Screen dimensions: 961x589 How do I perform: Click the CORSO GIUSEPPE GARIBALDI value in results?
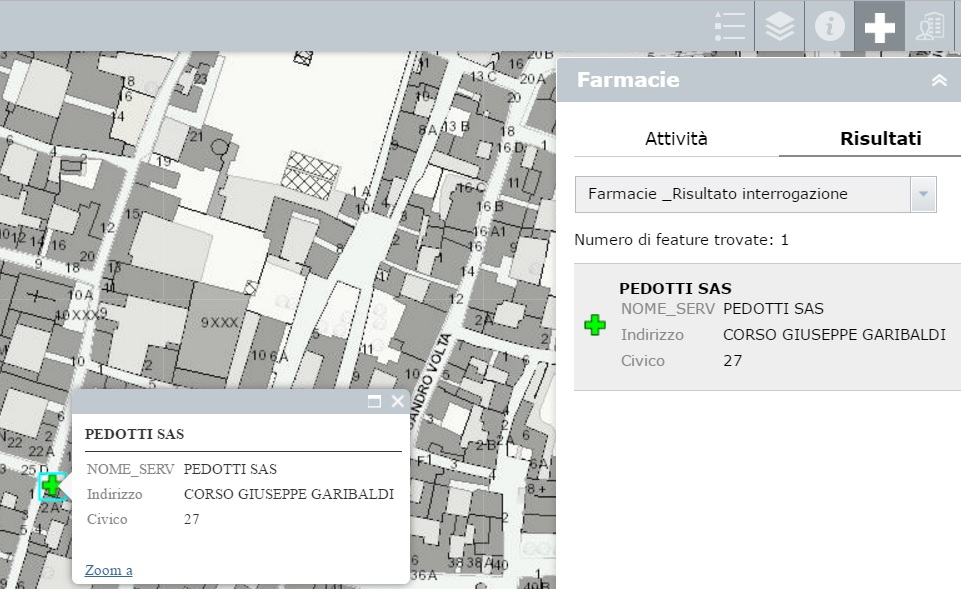click(x=834, y=334)
